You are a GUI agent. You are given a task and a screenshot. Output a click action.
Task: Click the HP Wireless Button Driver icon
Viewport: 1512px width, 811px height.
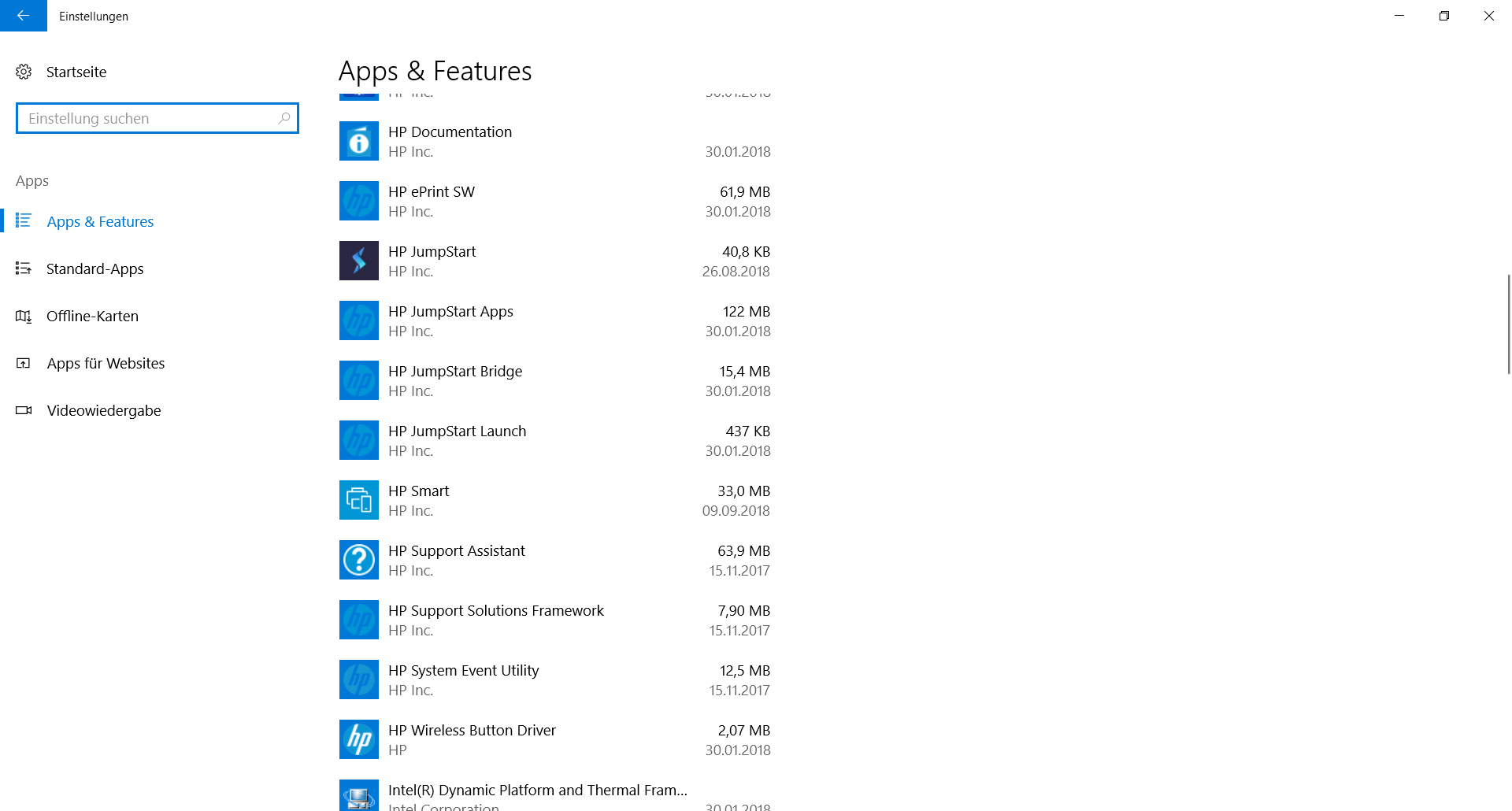click(359, 739)
